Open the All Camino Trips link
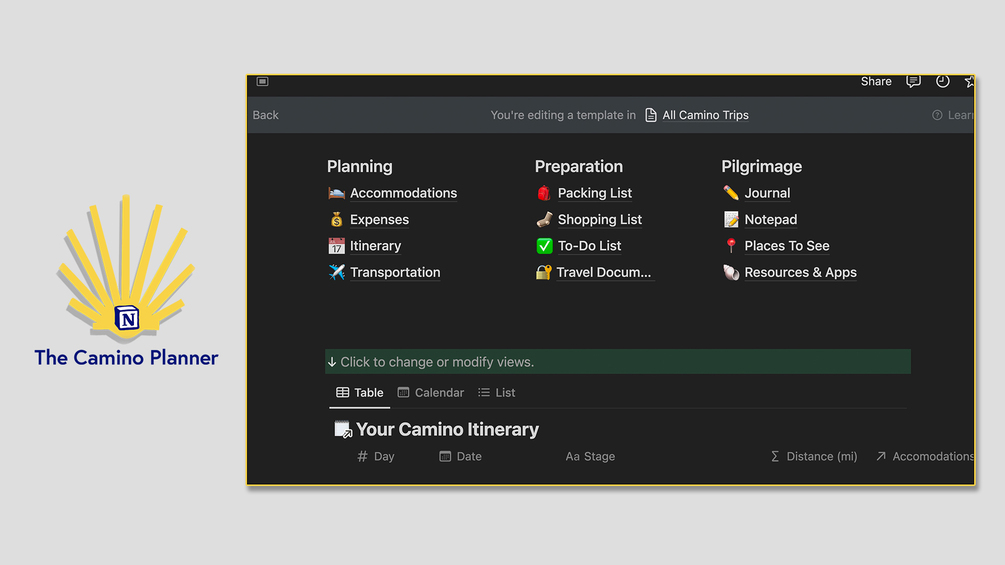1005x565 pixels. [705, 115]
